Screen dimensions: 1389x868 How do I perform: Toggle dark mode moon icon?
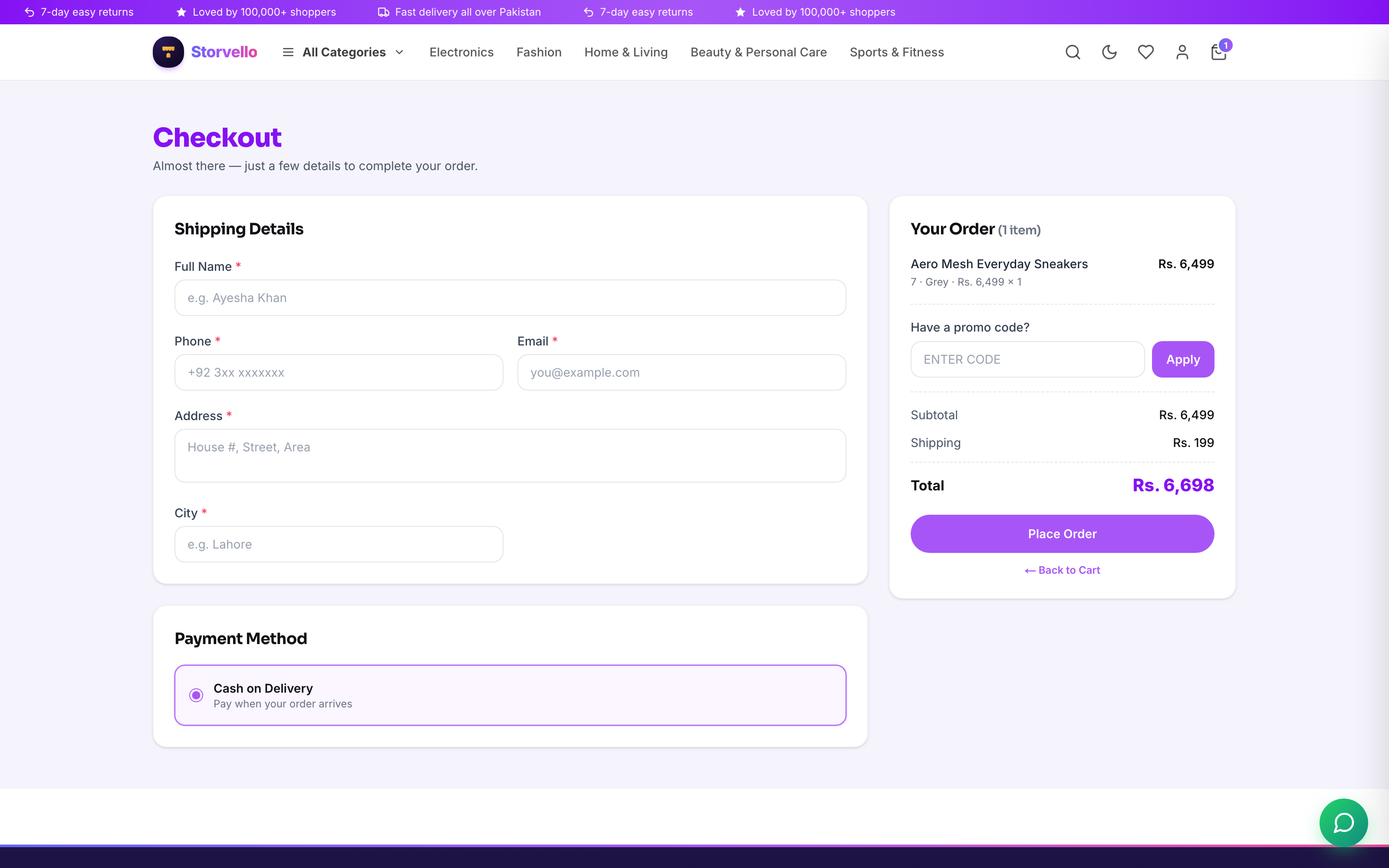point(1109,52)
